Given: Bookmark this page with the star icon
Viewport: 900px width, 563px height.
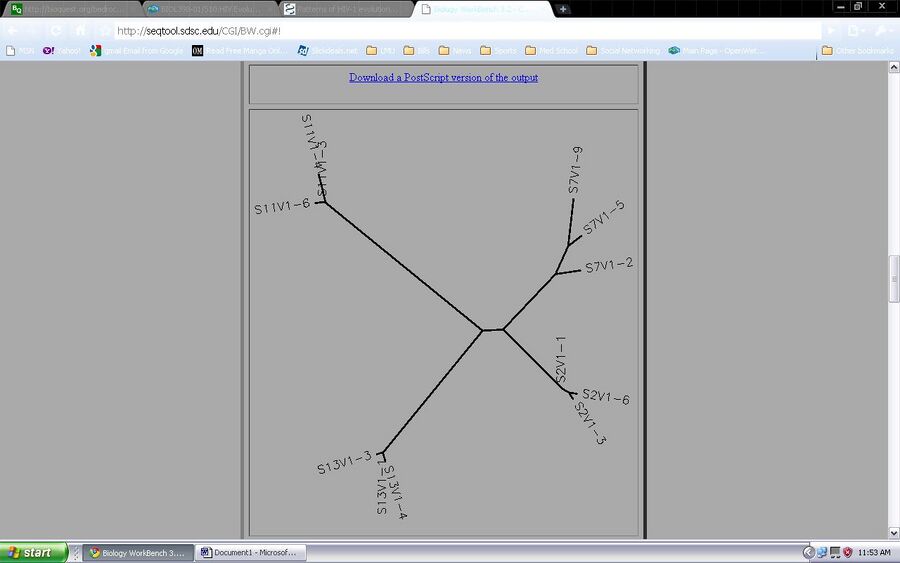Looking at the screenshot, I should [104, 30].
